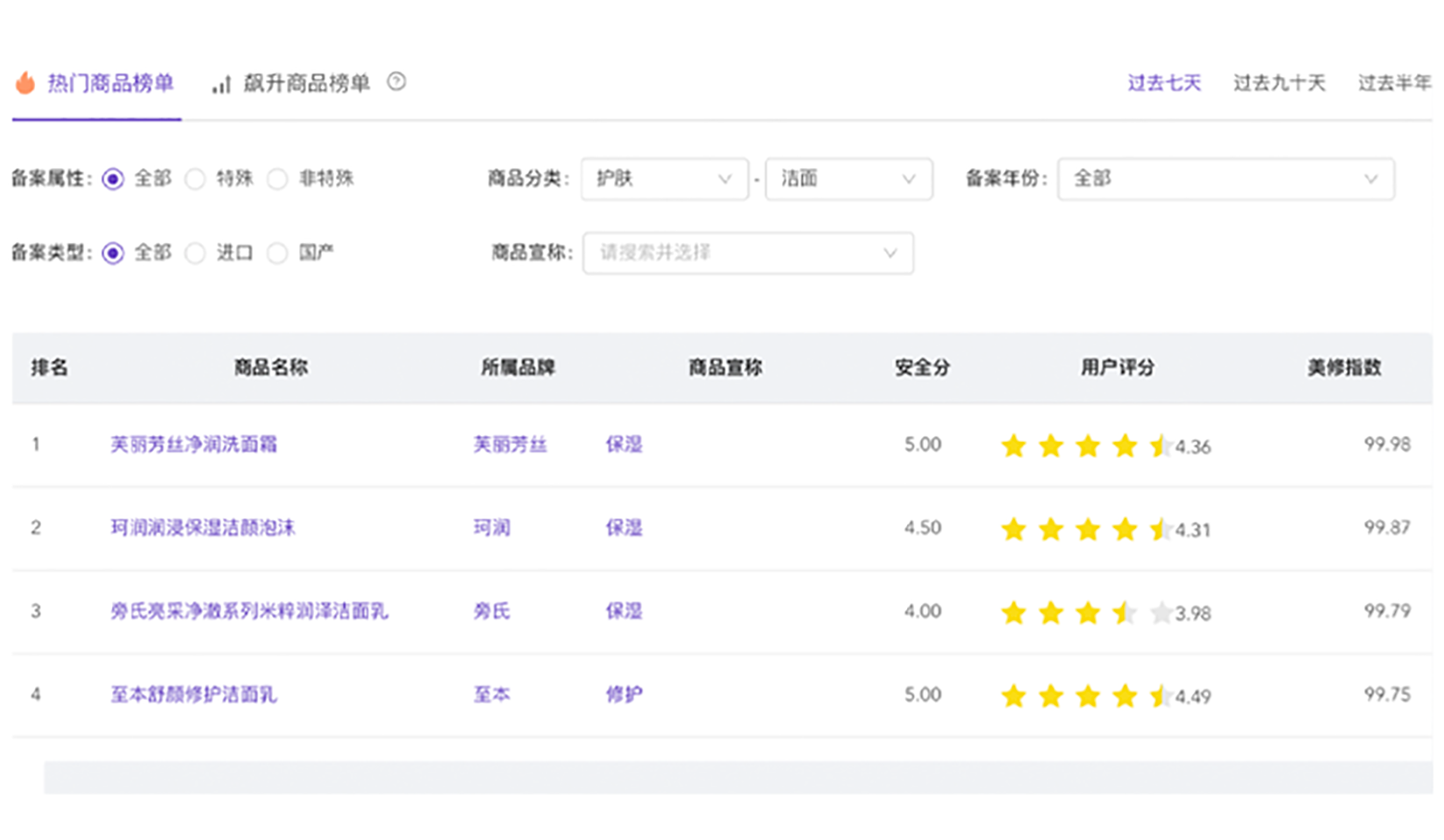Open the 商品宣称 search select box
This screenshot has height=840, width=1444.
pos(747,253)
